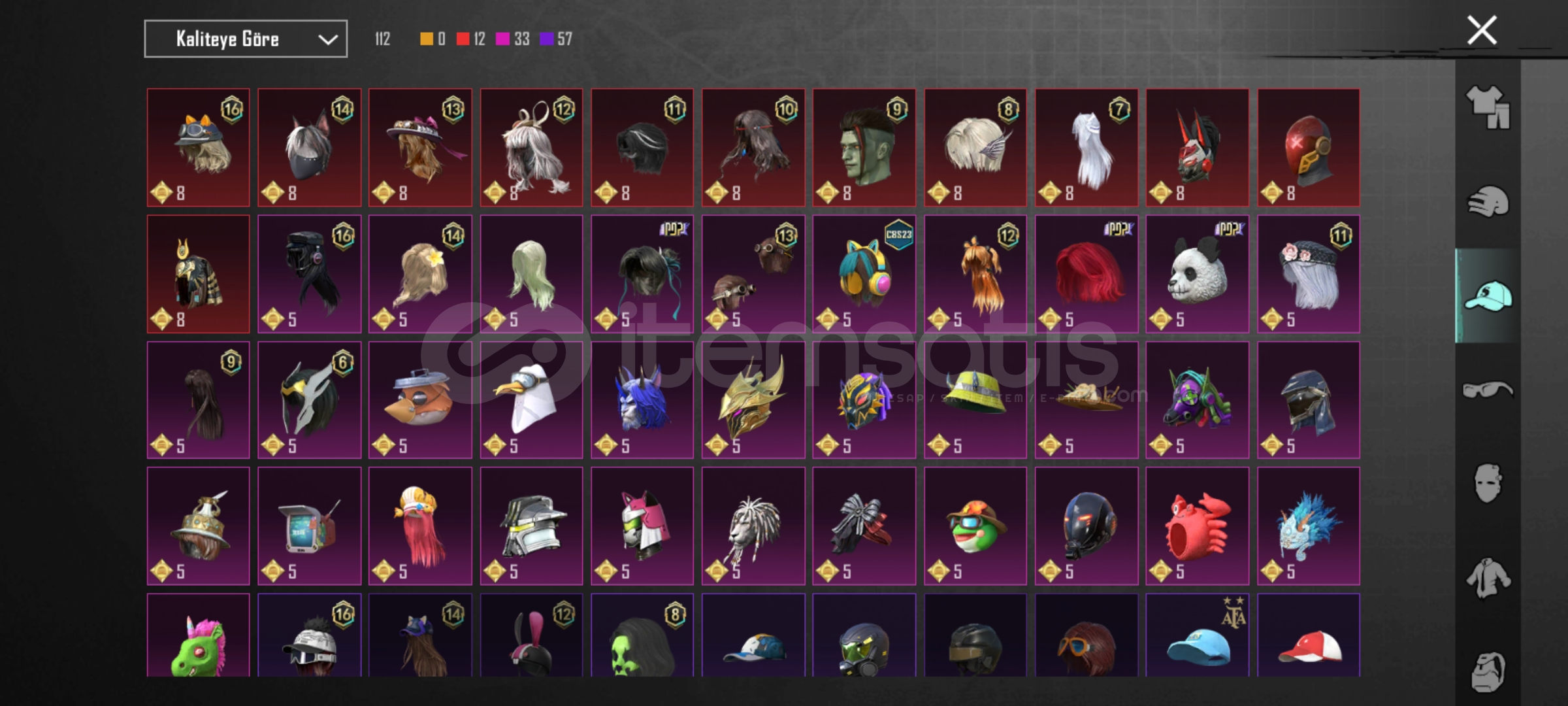The image size is (1568, 706).
Task: Select the face mask category icon
Action: pyautogui.click(x=1488, y=484)
